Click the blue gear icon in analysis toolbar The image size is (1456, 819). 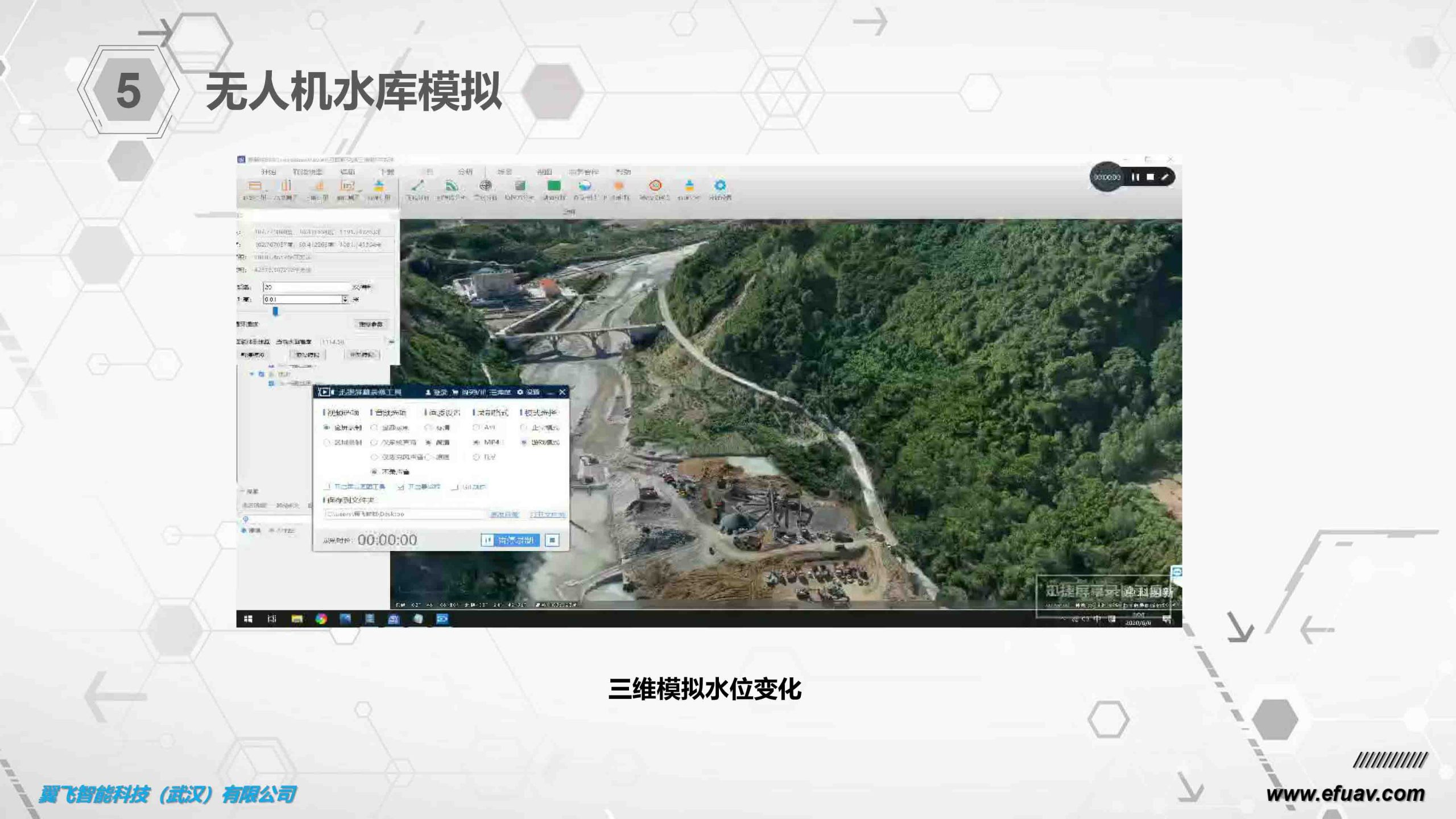(720, 185)
